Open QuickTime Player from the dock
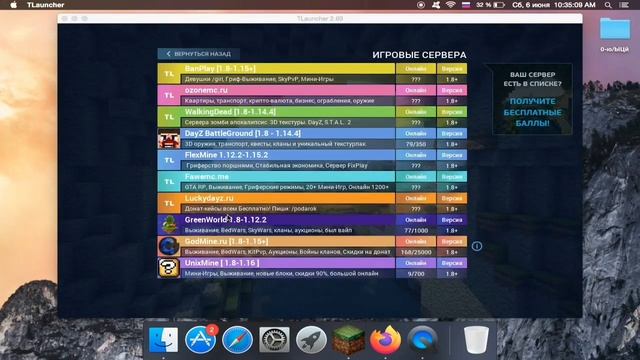The width and height of the screenshot is (640, 360). (422, 340)
